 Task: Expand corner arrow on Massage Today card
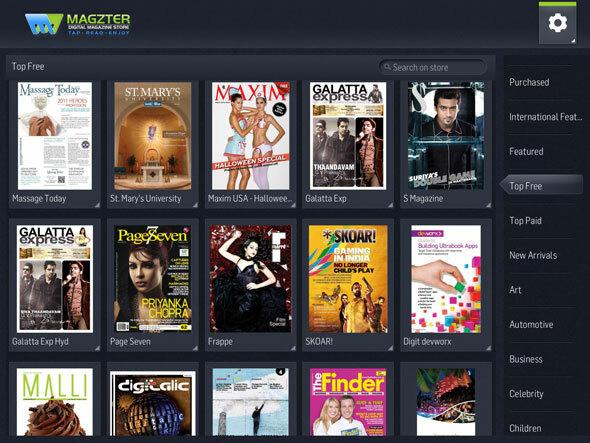[x=97, y=205]
